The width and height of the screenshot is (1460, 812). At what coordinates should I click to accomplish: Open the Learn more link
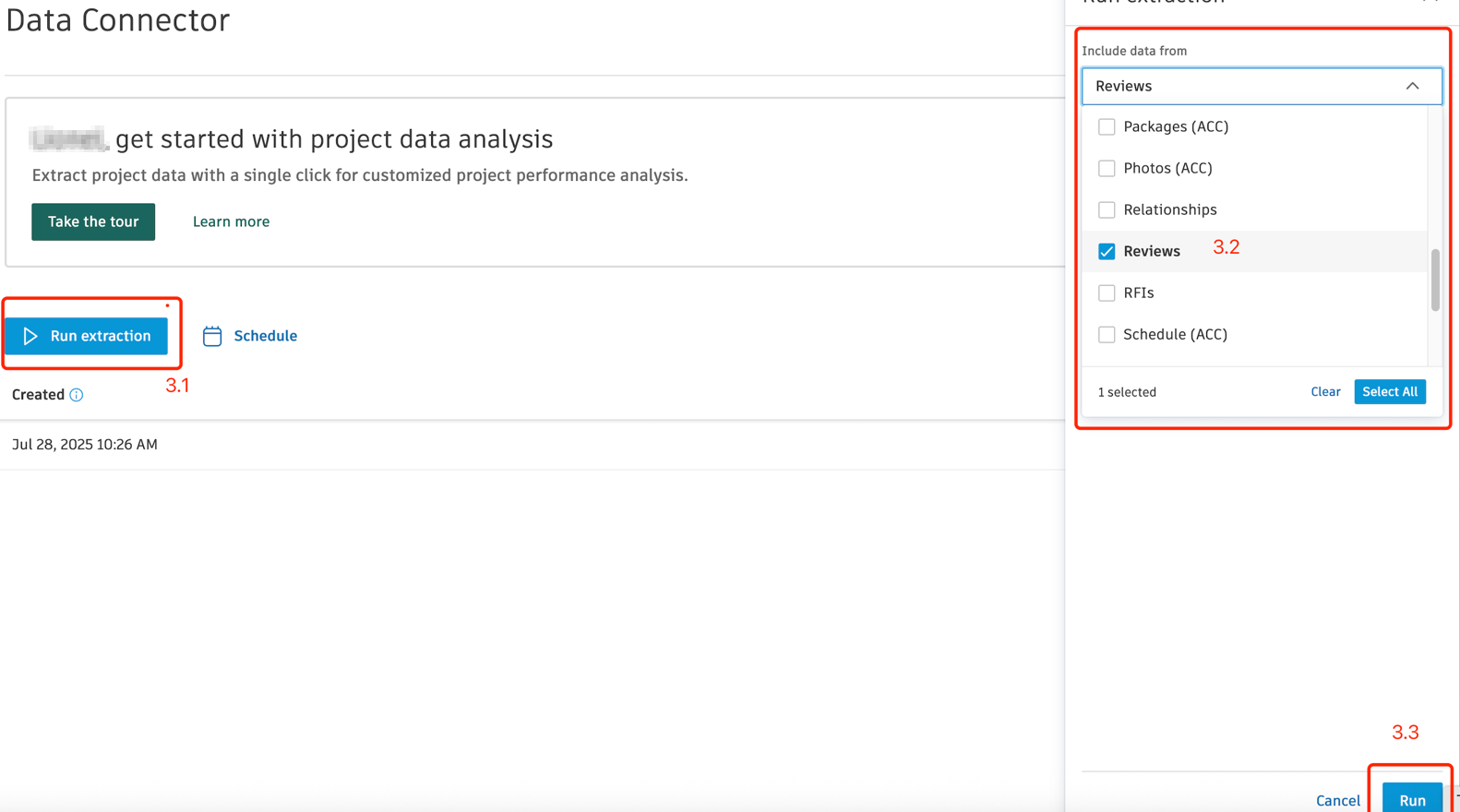click(x=231, y=221)
